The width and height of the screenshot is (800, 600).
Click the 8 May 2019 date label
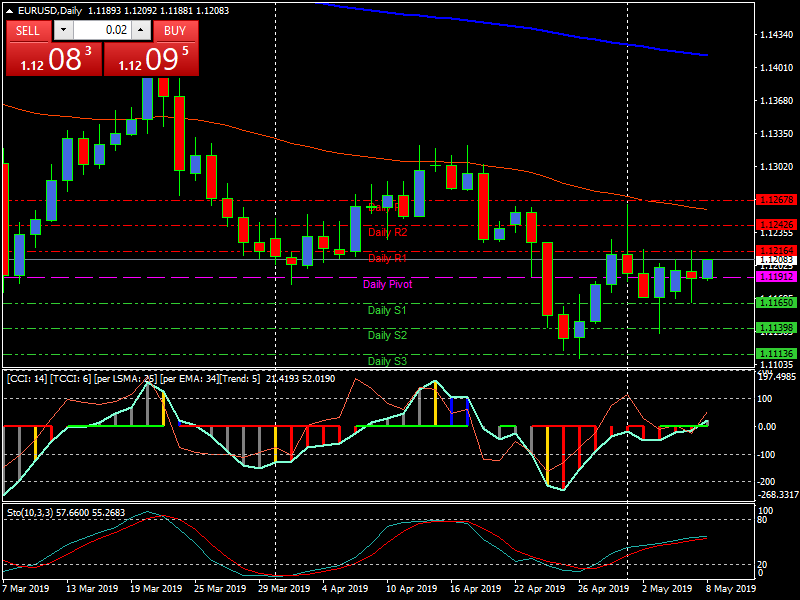pyautogui.click(x=732, y=590)
